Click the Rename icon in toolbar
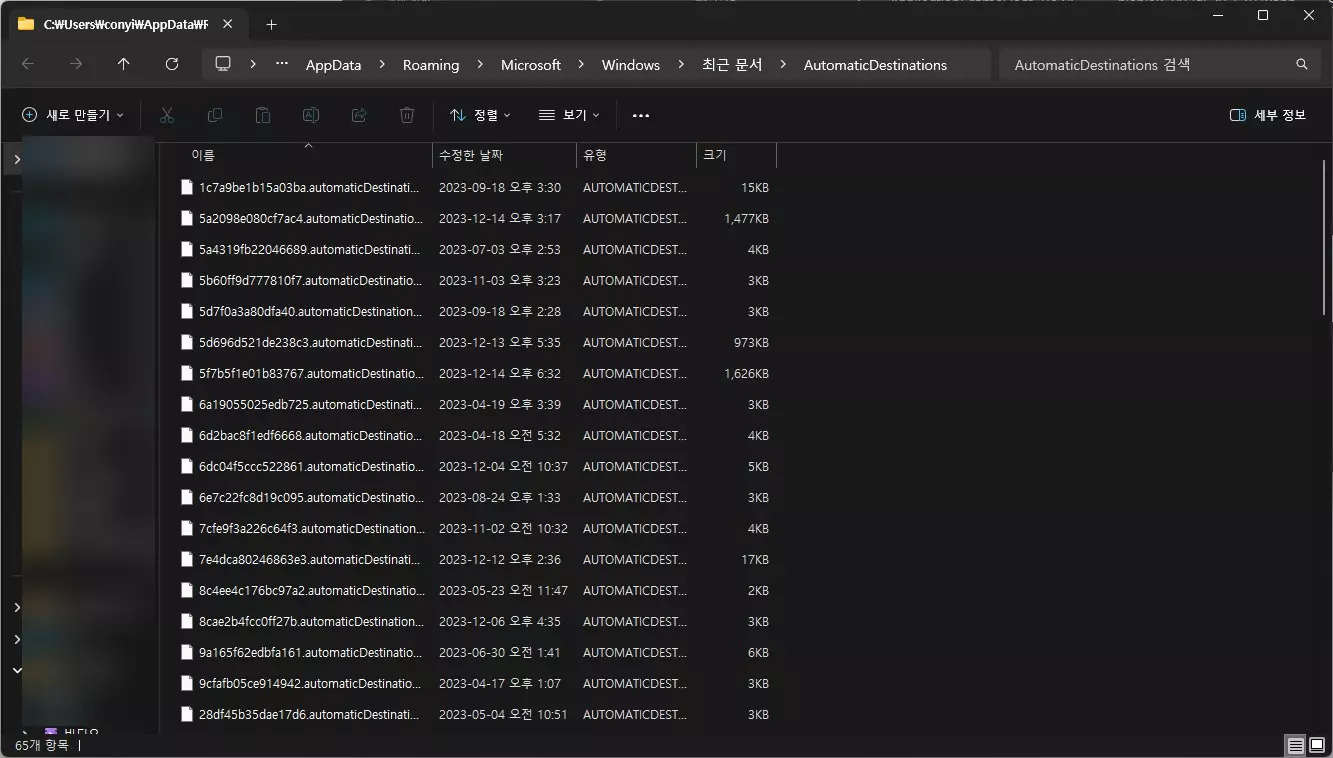This screenshot has height=758, width=1333. tap(311, 115)
